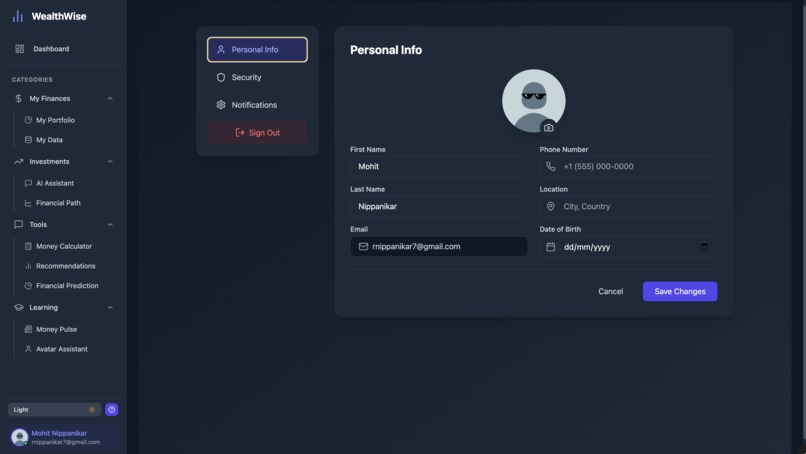Screen dimensions: 806x454
Task: Click the Save Changes button
Action: (x=680, y=292)
